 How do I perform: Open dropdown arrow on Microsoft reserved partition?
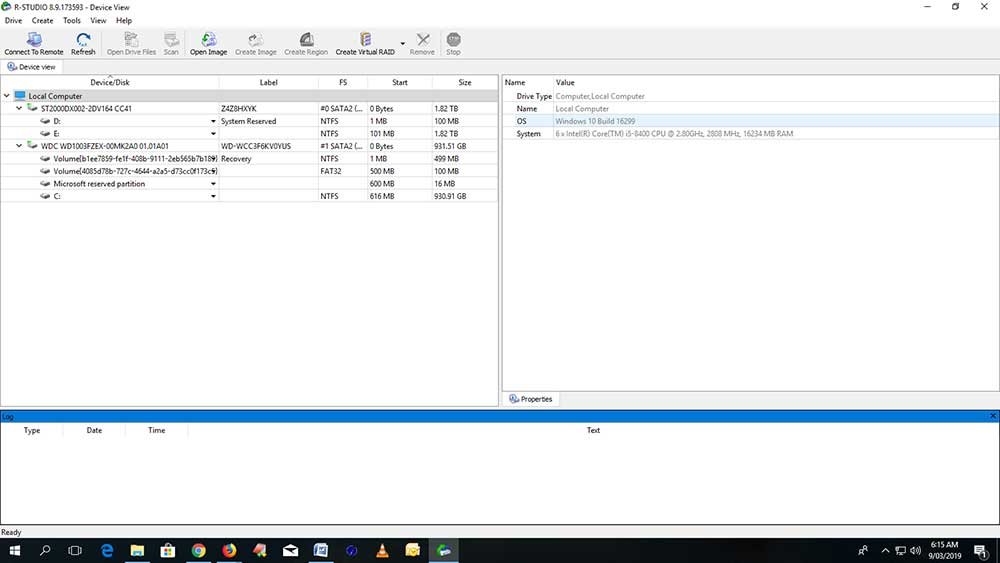tap(213, 184)
